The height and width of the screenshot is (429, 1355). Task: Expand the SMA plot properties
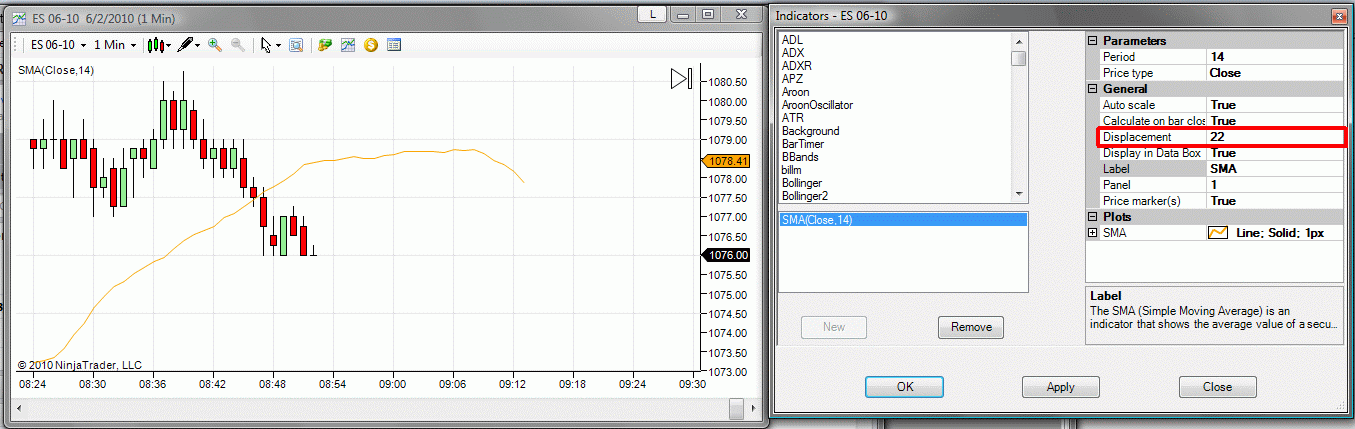(x=1093, y=233)
